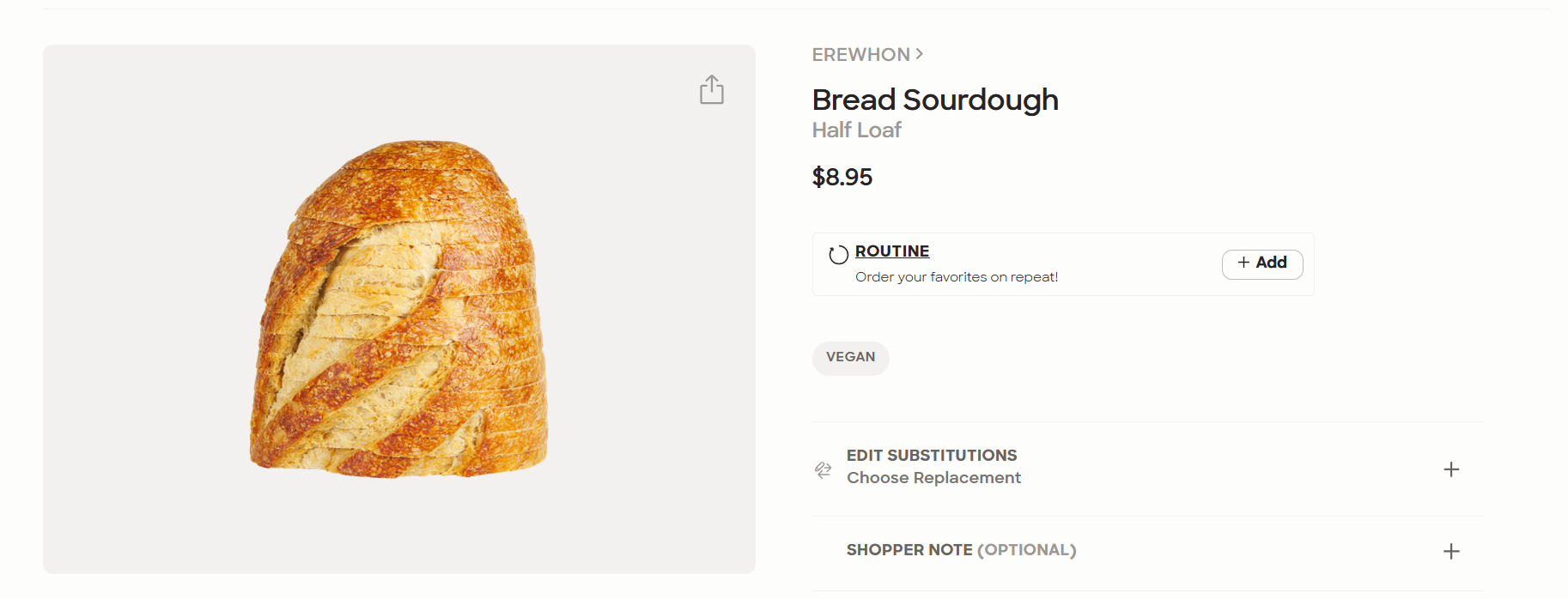The width and height of the screenshot is (1568, 599).
Task: Click the sourdough bread product image
Action: [399, 309]
